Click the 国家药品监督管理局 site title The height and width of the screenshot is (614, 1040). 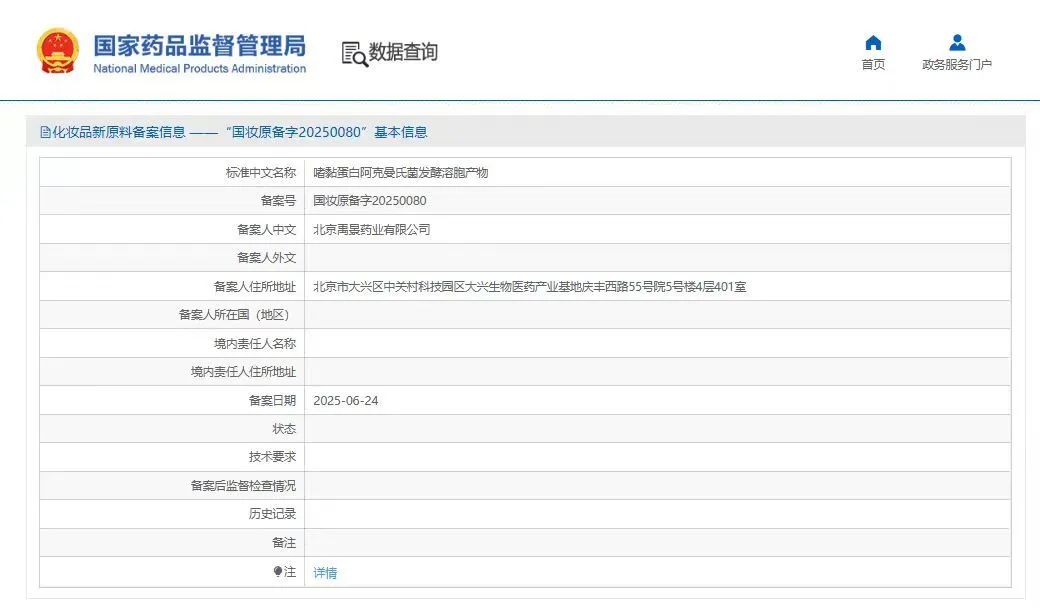(x=199, y=45)
